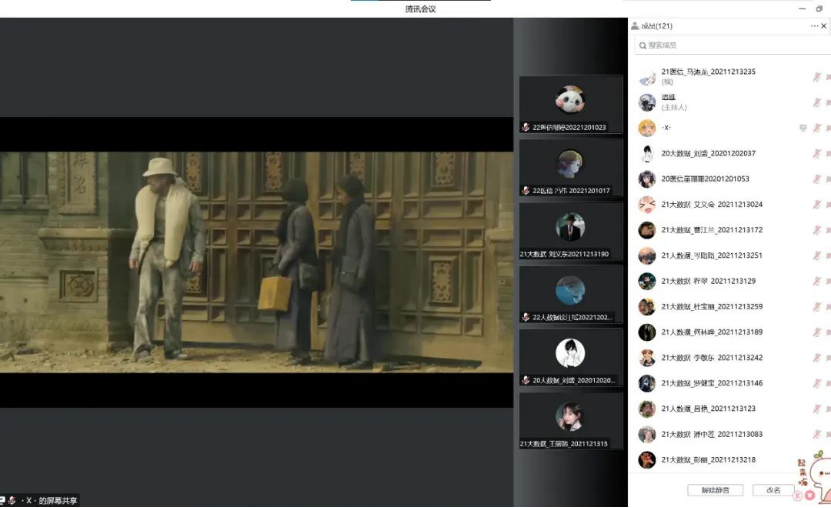This screenshot has height=508, width=831.
Task: Click avatar of member 20211213189 in list
Action: tap(647, 332)
